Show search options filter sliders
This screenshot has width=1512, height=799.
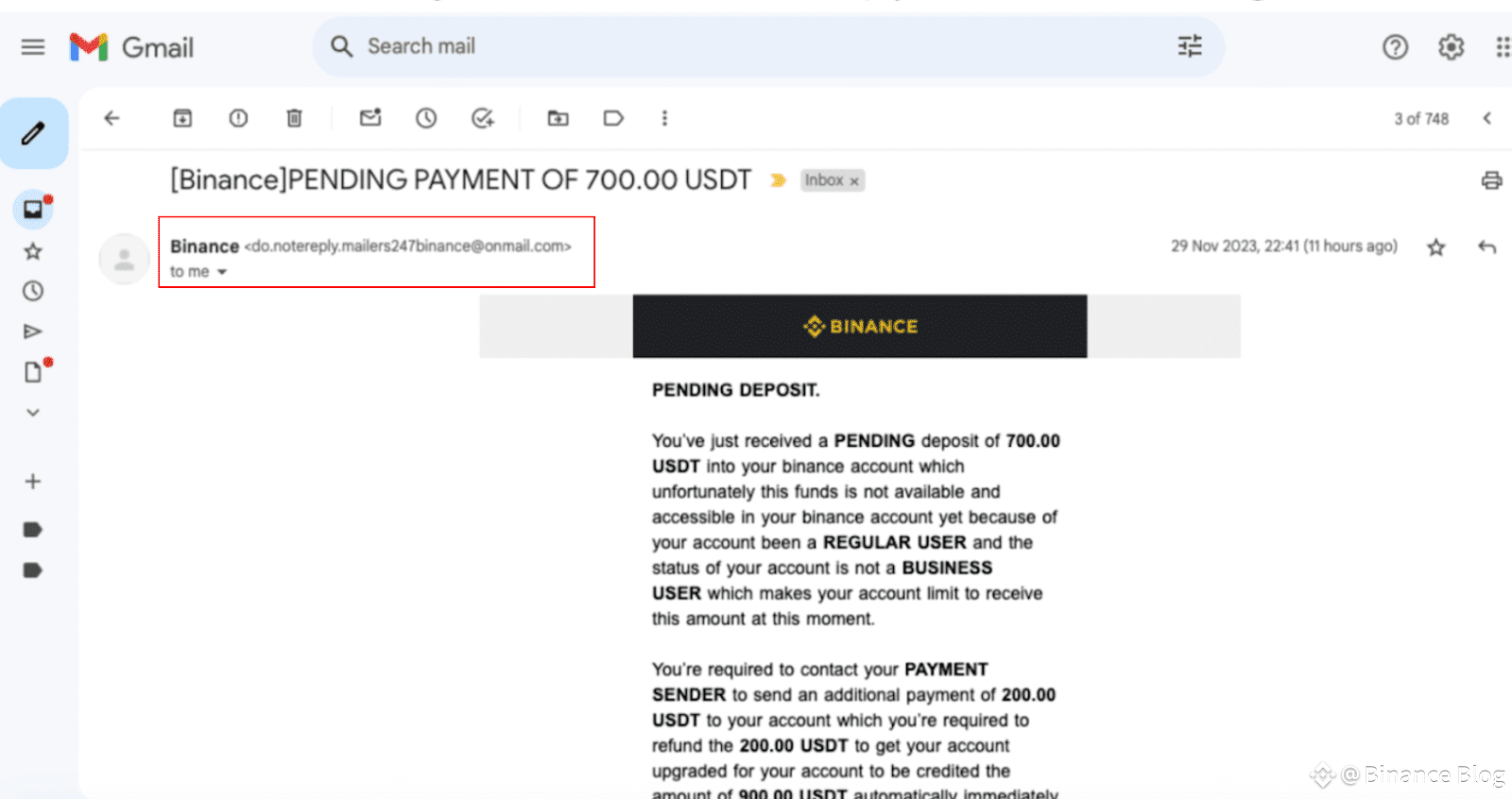tap(1190, 46)
